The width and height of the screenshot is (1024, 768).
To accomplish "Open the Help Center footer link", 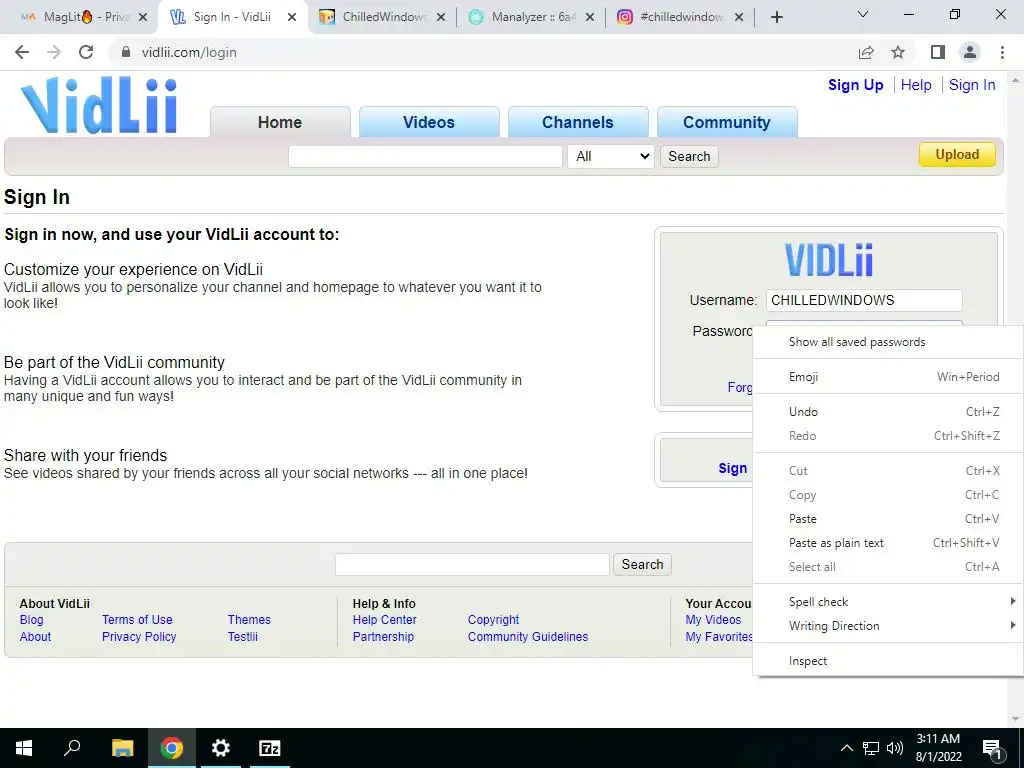I will 385,620.
